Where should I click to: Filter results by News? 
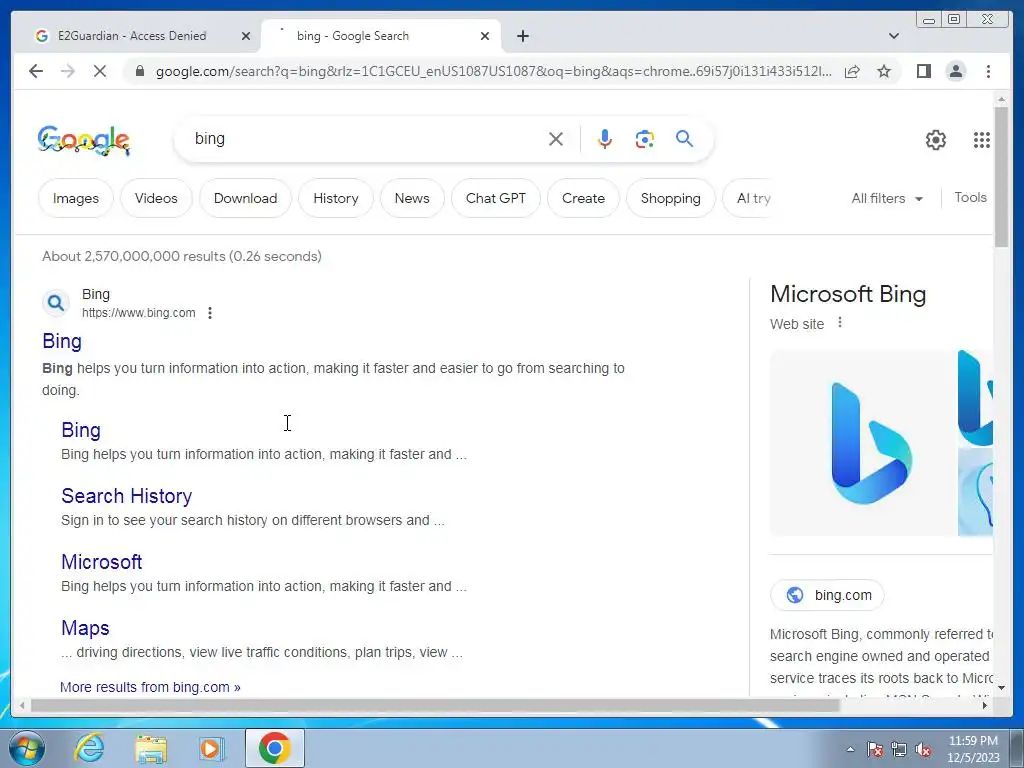[x=412, y=198]
